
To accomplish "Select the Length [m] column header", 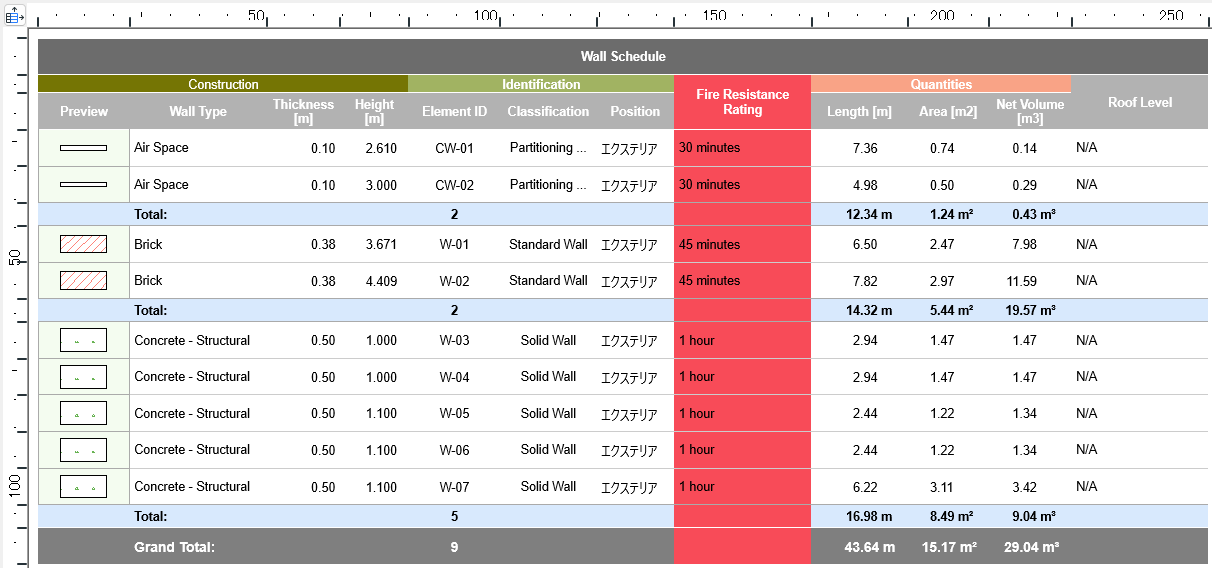I will [859, 112].
